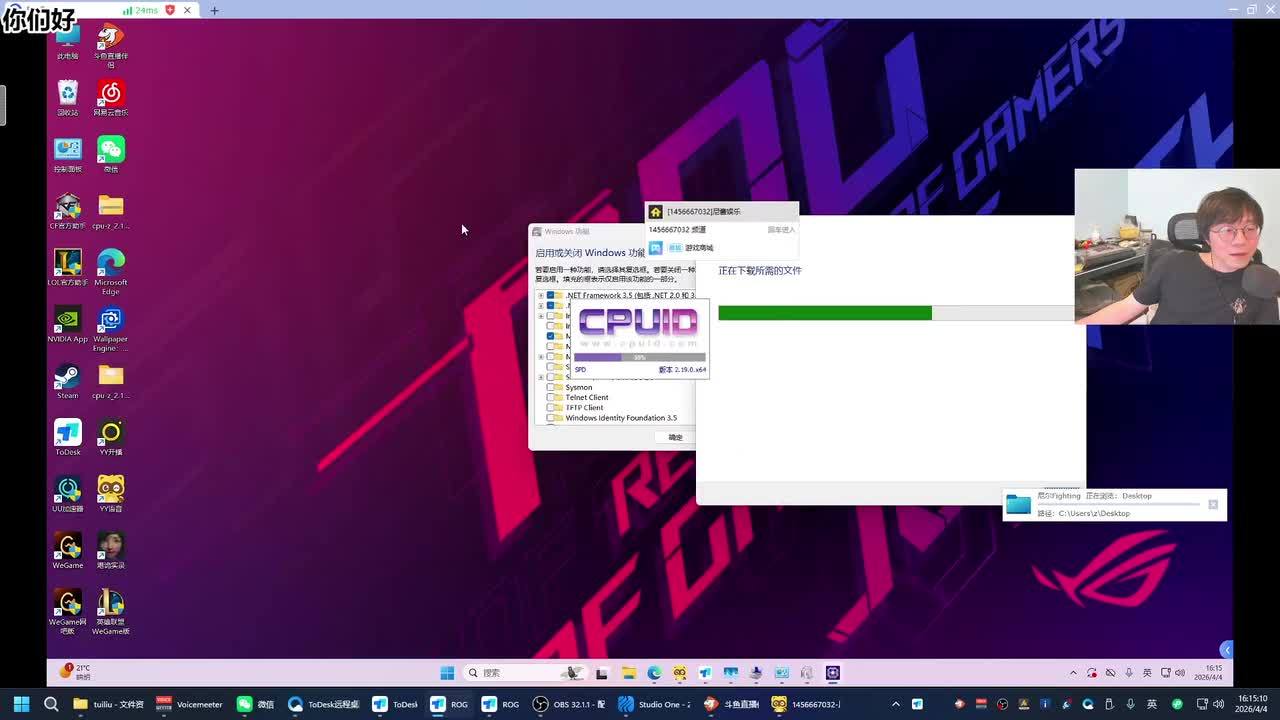Open the weather widget showing 21°C
1280x720 pixels.
[77, 672]
